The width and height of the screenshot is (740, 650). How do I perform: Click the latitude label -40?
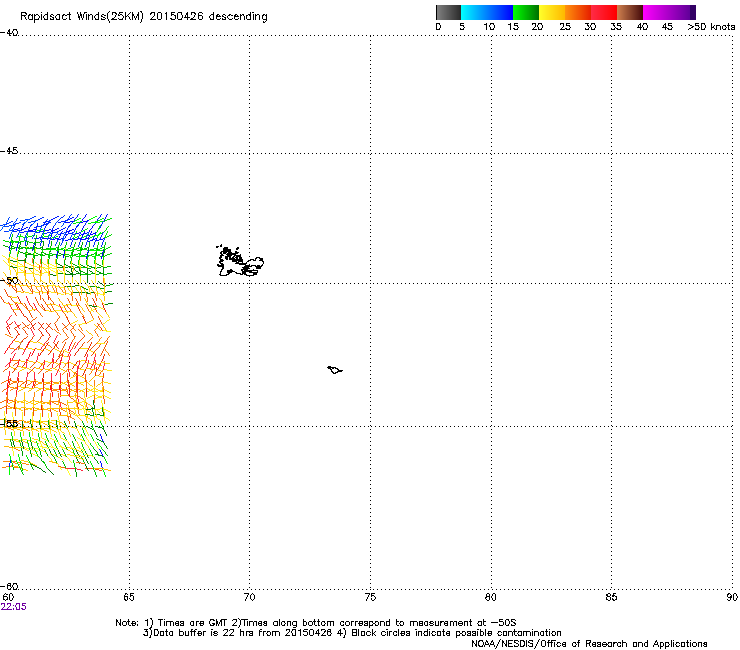pyautogui.click(x=9, y=33)
